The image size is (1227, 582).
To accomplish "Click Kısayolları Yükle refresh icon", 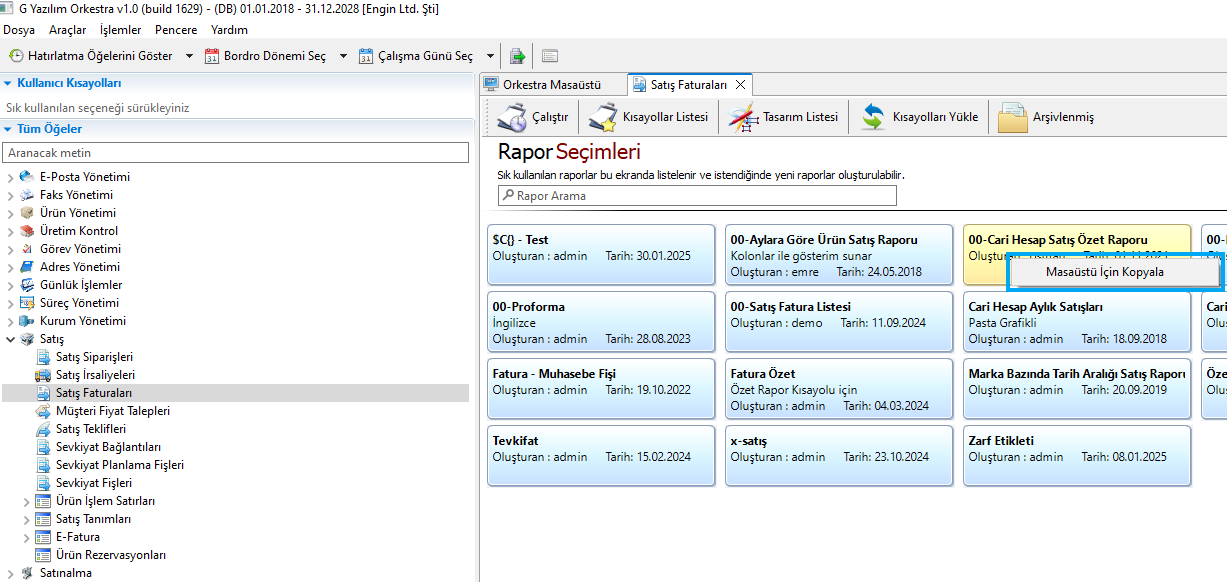I will (x=873, y=117).
